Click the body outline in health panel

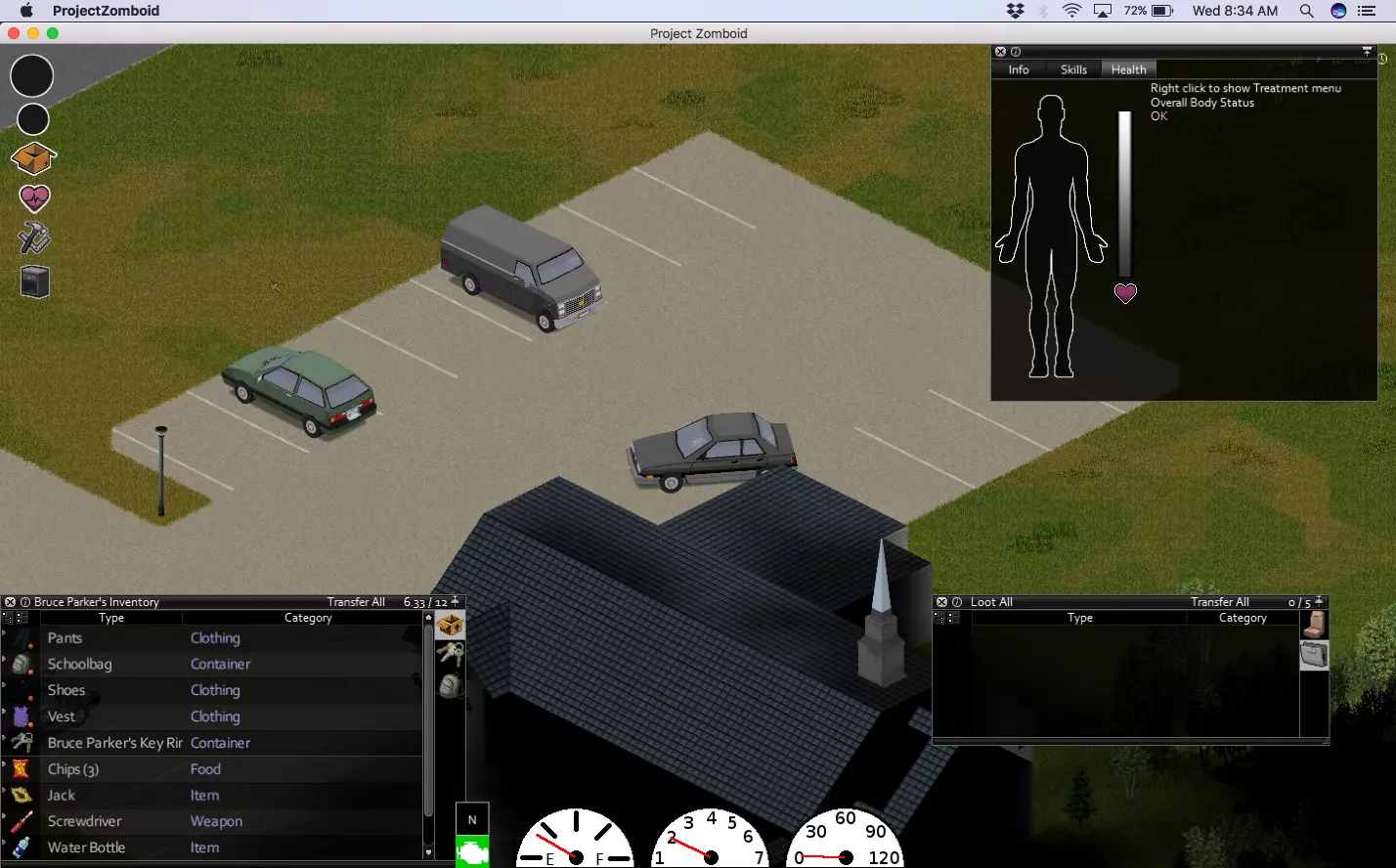(x=1051, y=237)
